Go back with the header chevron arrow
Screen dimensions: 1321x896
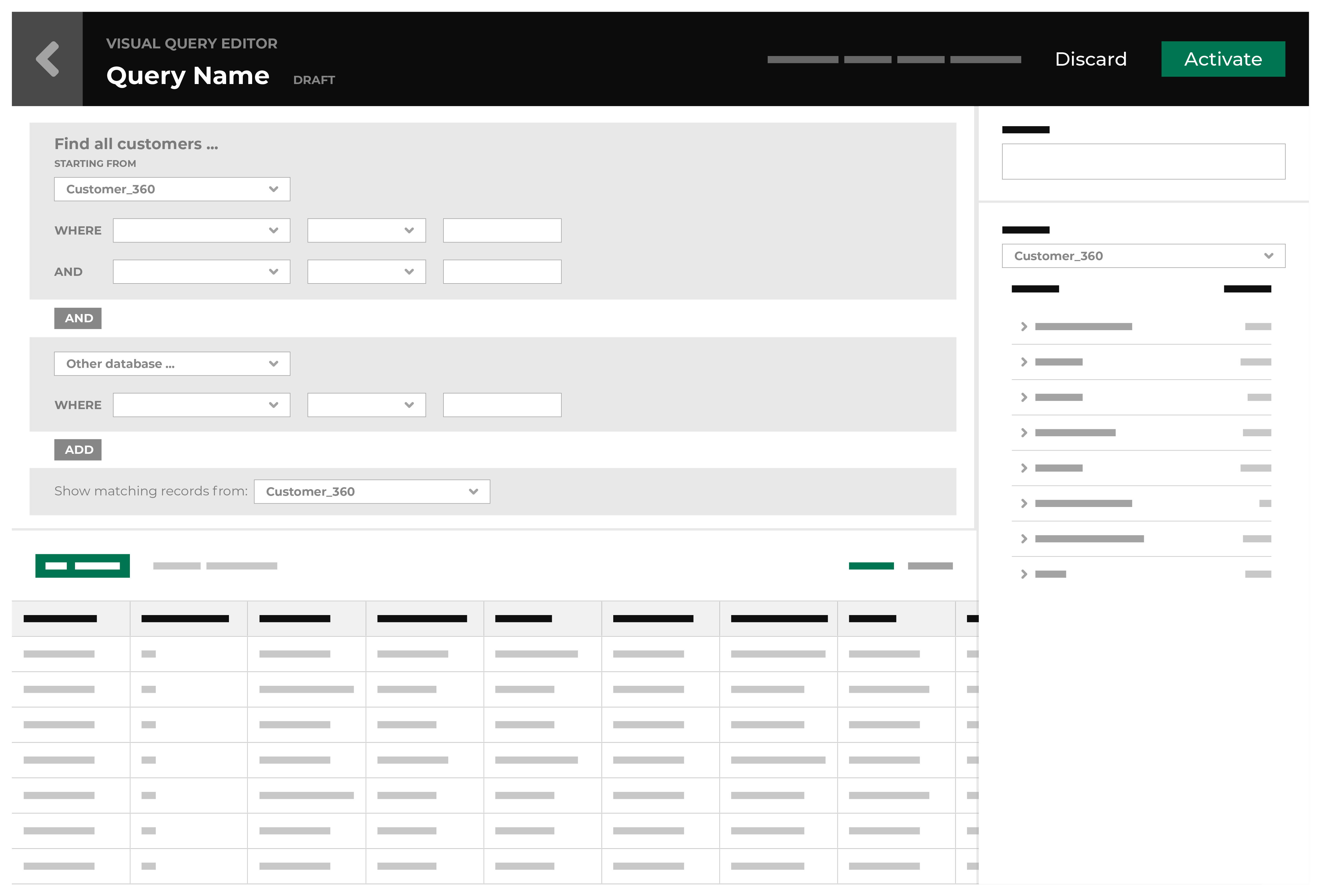pos(47,59)
